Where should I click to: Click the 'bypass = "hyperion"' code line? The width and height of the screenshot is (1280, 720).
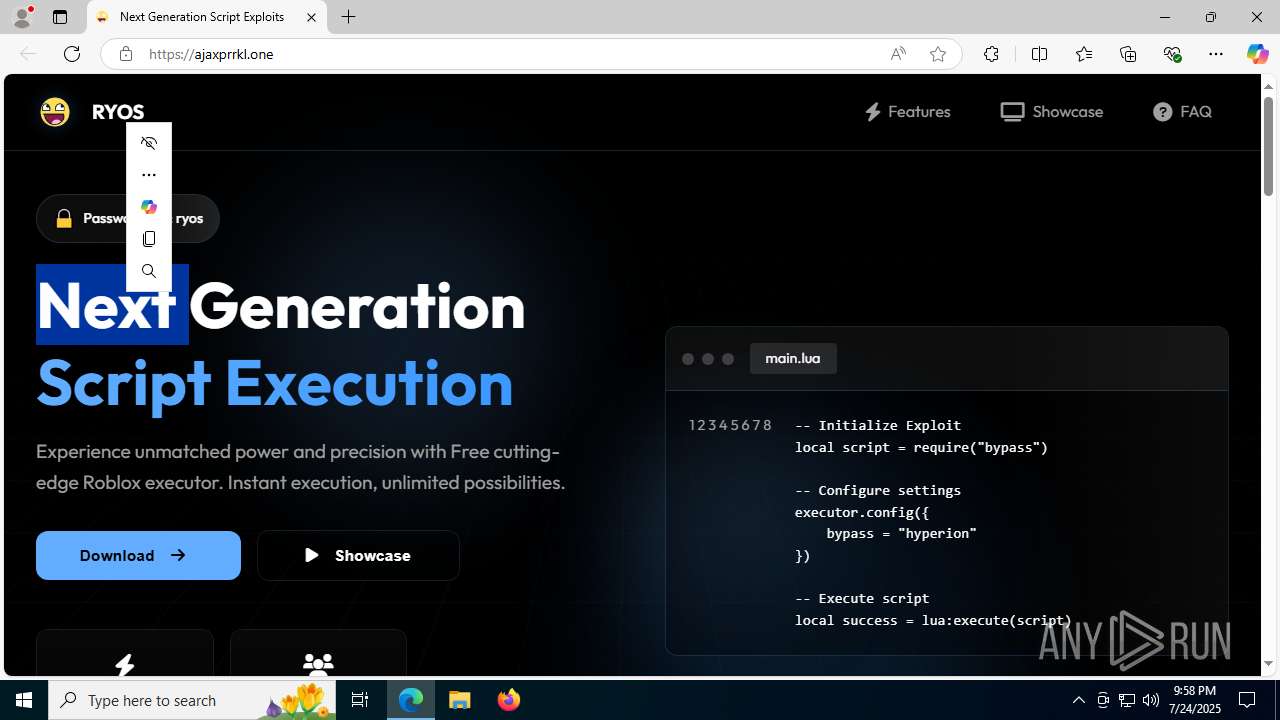point(901,533)
